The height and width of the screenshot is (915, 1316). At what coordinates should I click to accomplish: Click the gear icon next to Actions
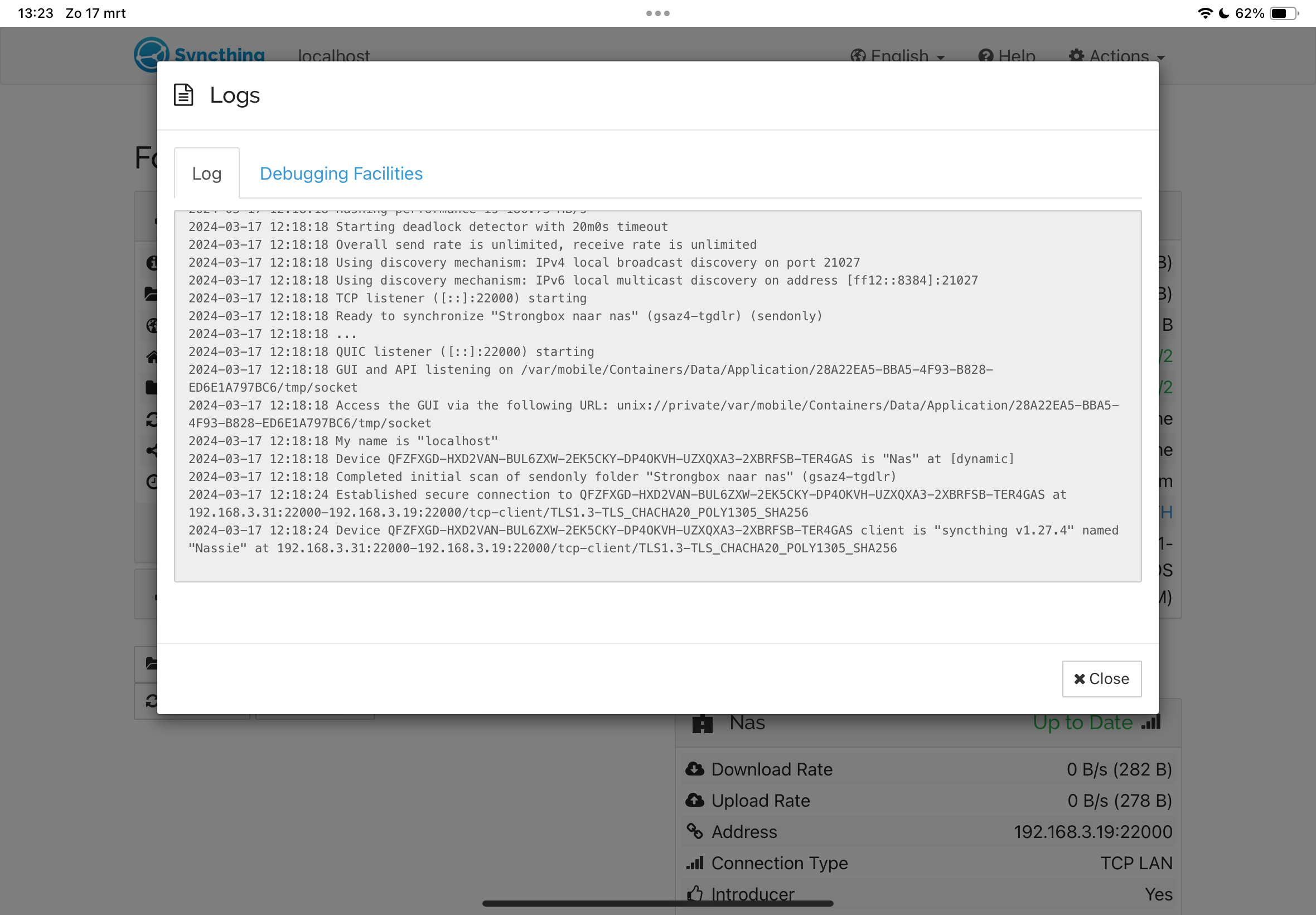click(1077, 56)
